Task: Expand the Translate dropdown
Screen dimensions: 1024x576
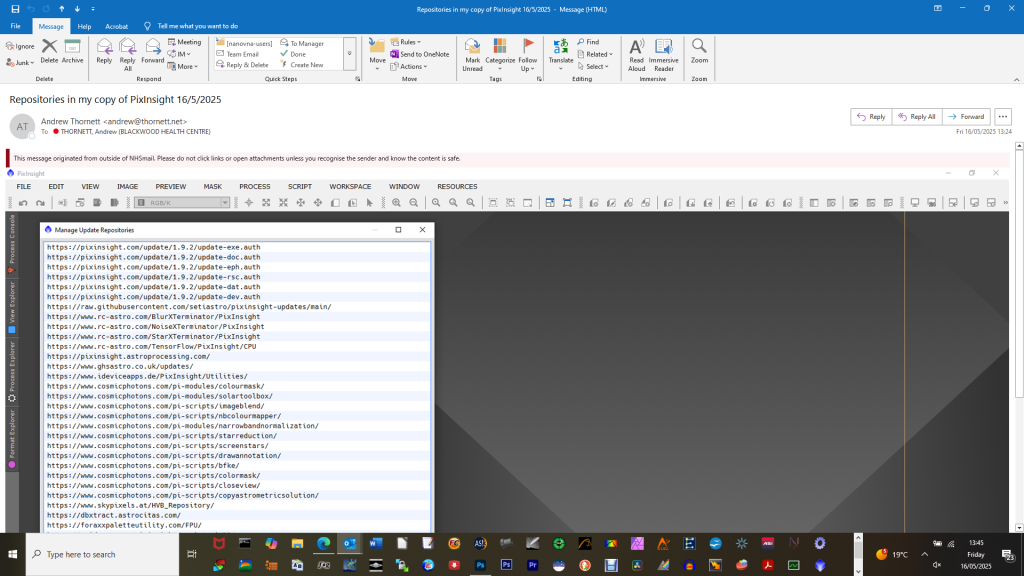Action: (x=560, y=54)
